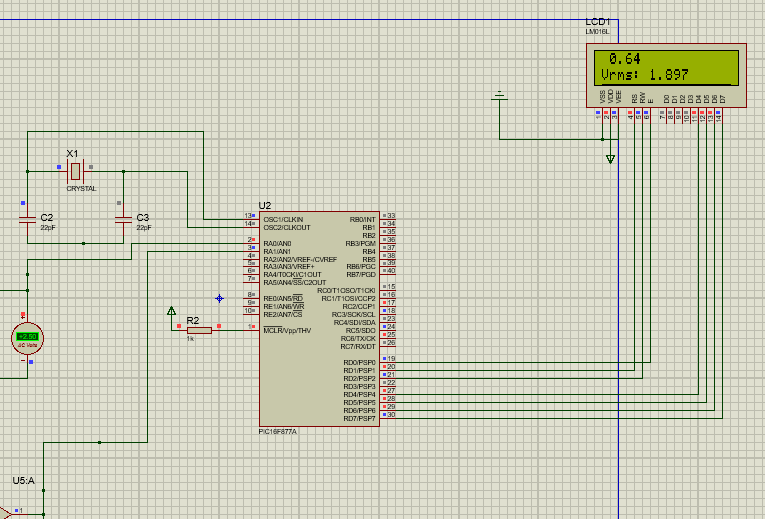765x519 pixels.
Task: Click the RB6/PGC pin label
Action: (x=361, y=267)
